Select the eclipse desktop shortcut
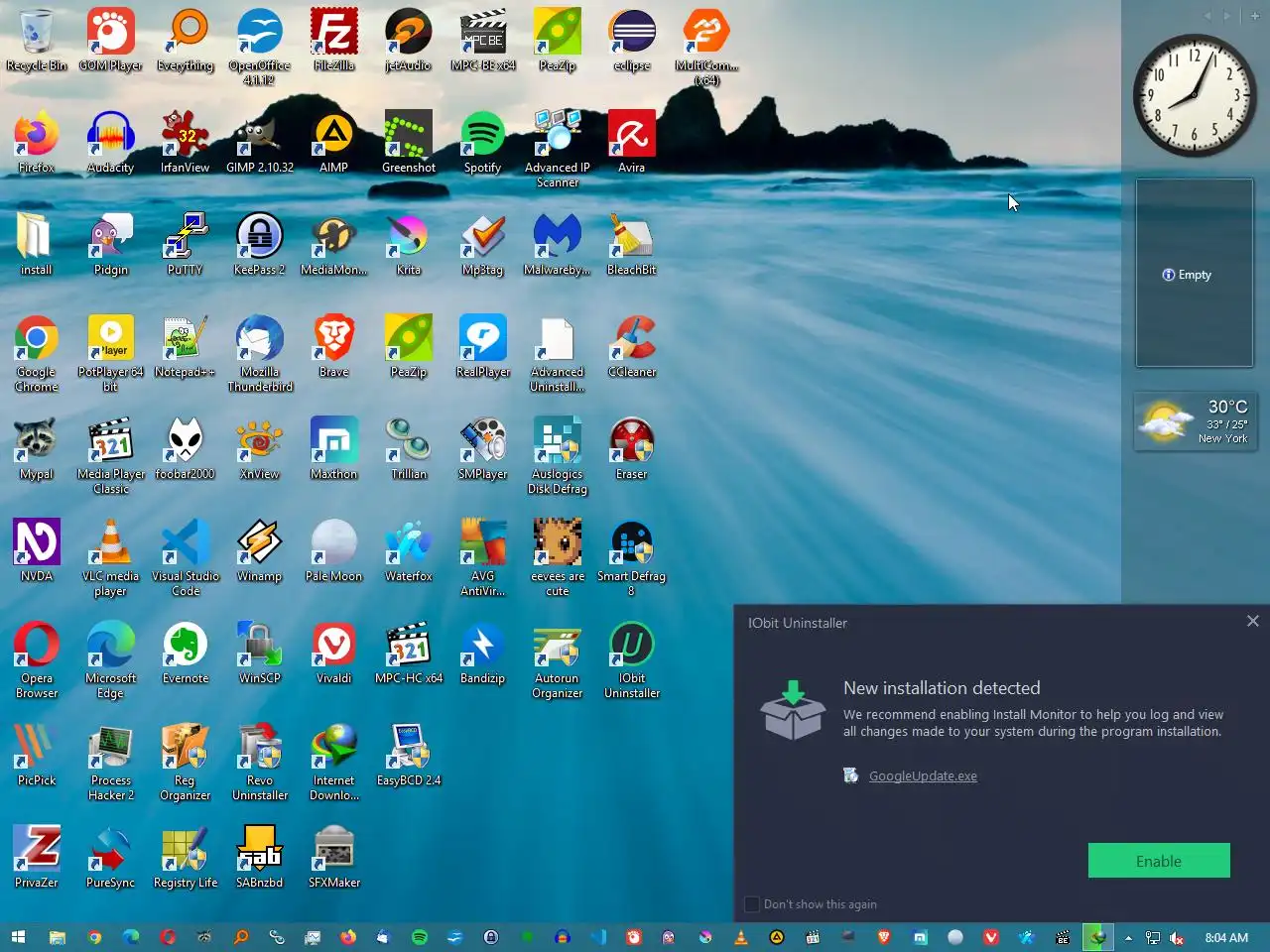Screen dimensions: 1270x952 pos(632,41)
